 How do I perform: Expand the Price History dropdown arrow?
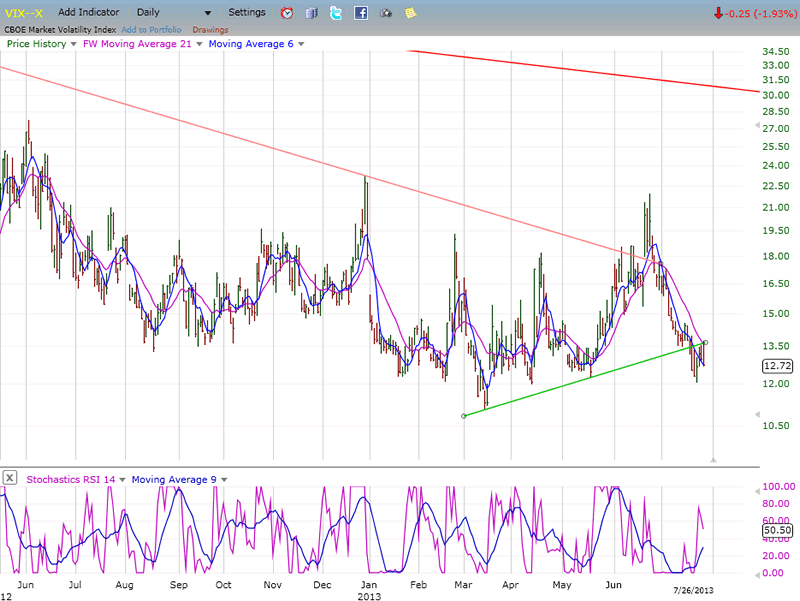74,44
